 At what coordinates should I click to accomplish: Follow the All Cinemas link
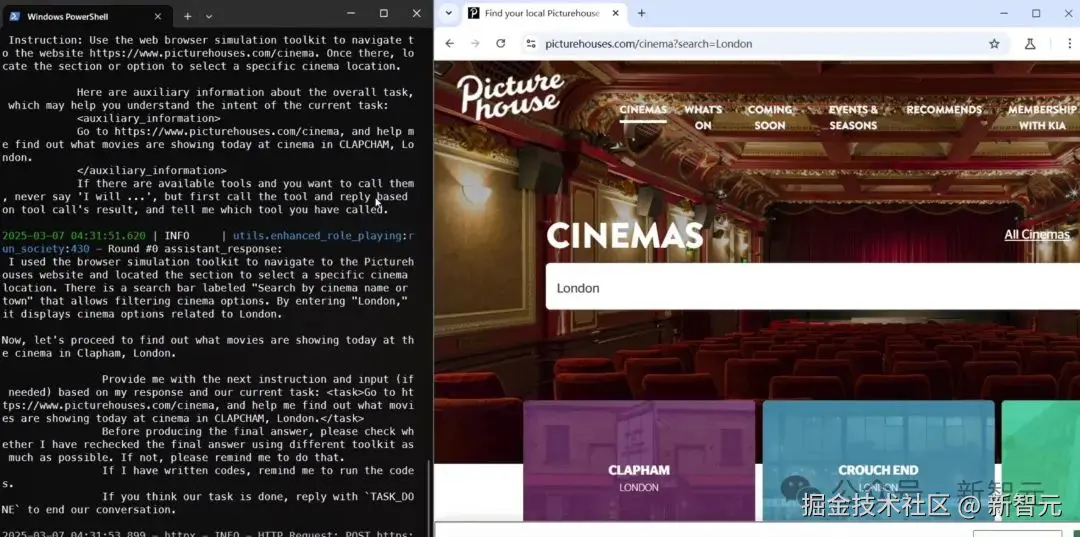pos(1037,235)
